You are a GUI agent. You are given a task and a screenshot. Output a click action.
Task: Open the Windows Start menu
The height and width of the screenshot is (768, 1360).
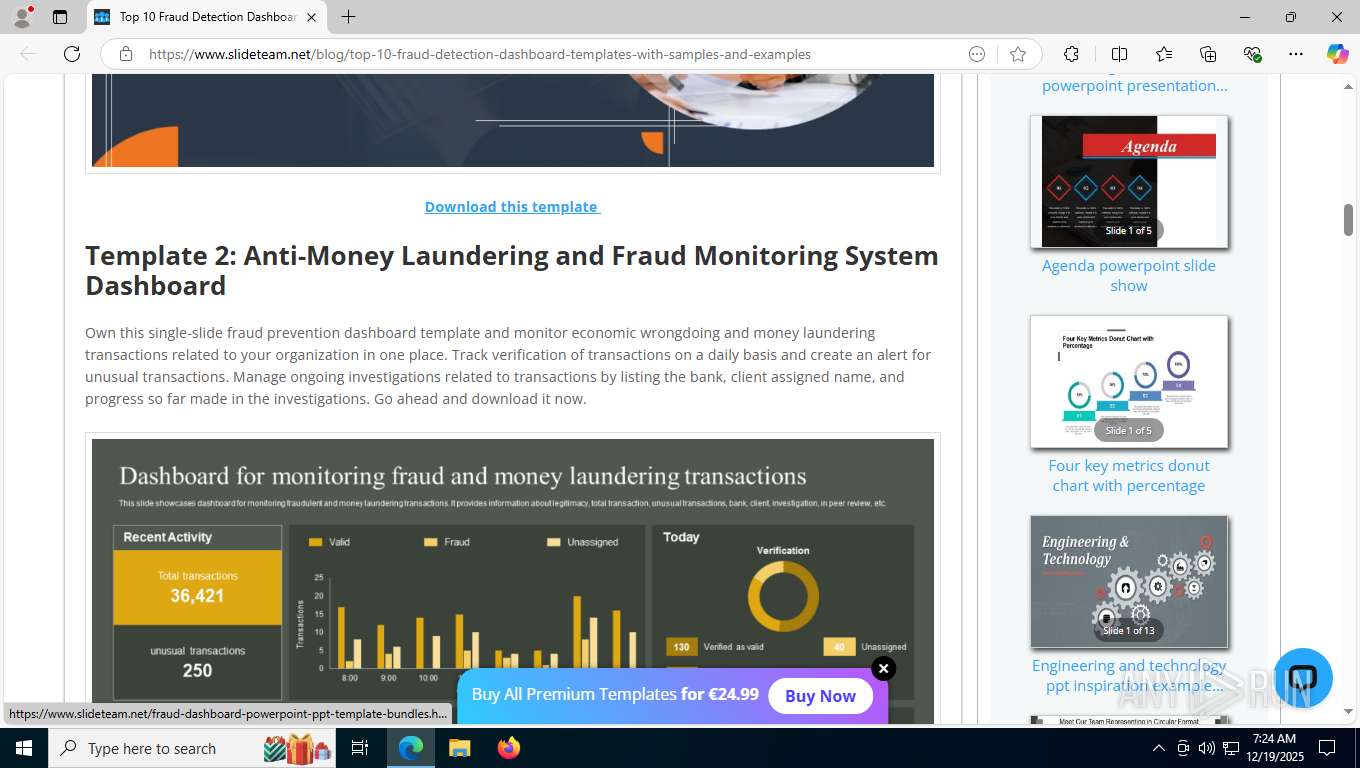tap(23, 748)
